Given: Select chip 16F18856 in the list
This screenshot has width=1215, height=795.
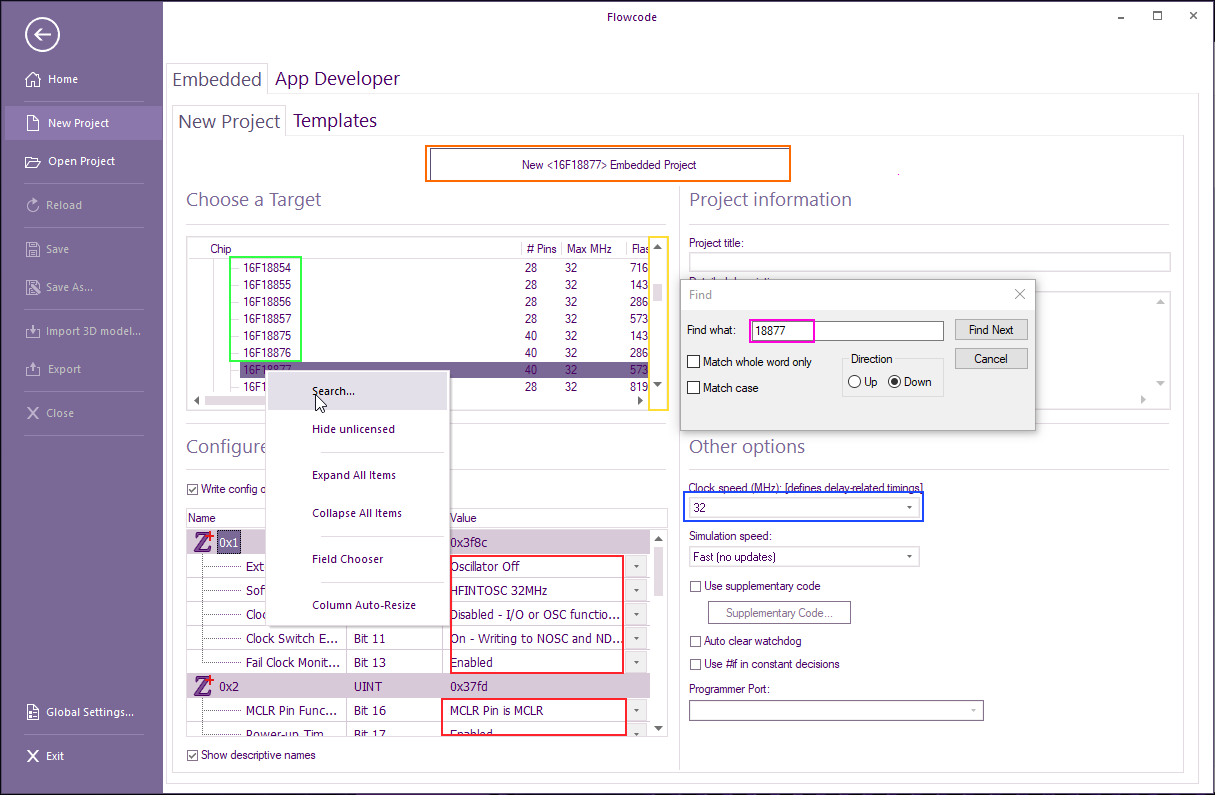Looking at the screenshot, I should pos(267,302).
